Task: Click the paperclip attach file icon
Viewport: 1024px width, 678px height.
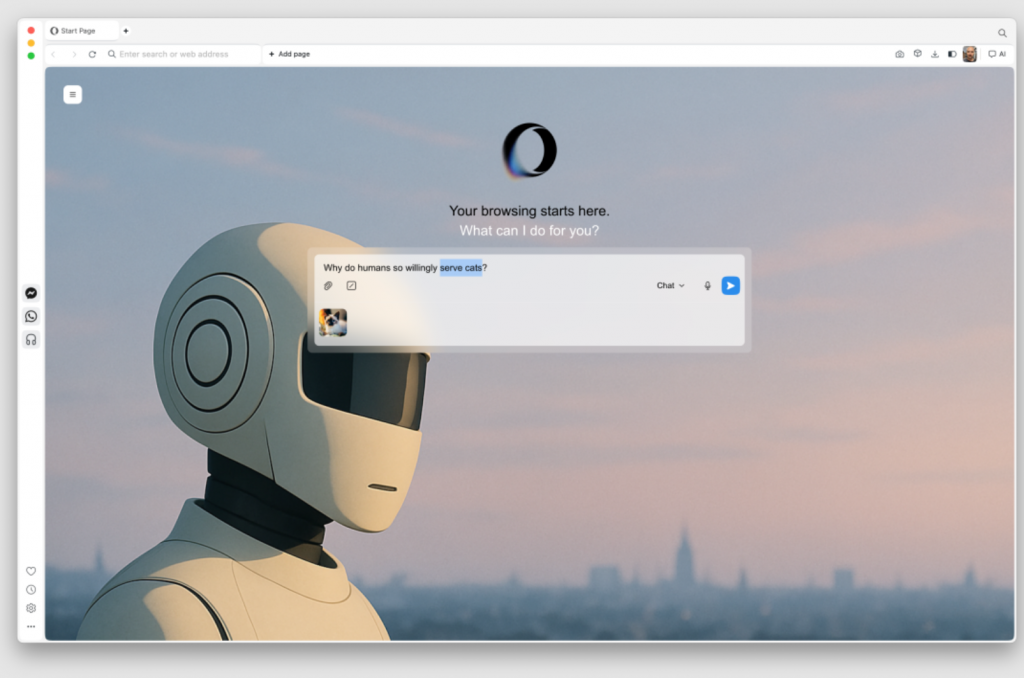Action: click(x=328, y=286)
